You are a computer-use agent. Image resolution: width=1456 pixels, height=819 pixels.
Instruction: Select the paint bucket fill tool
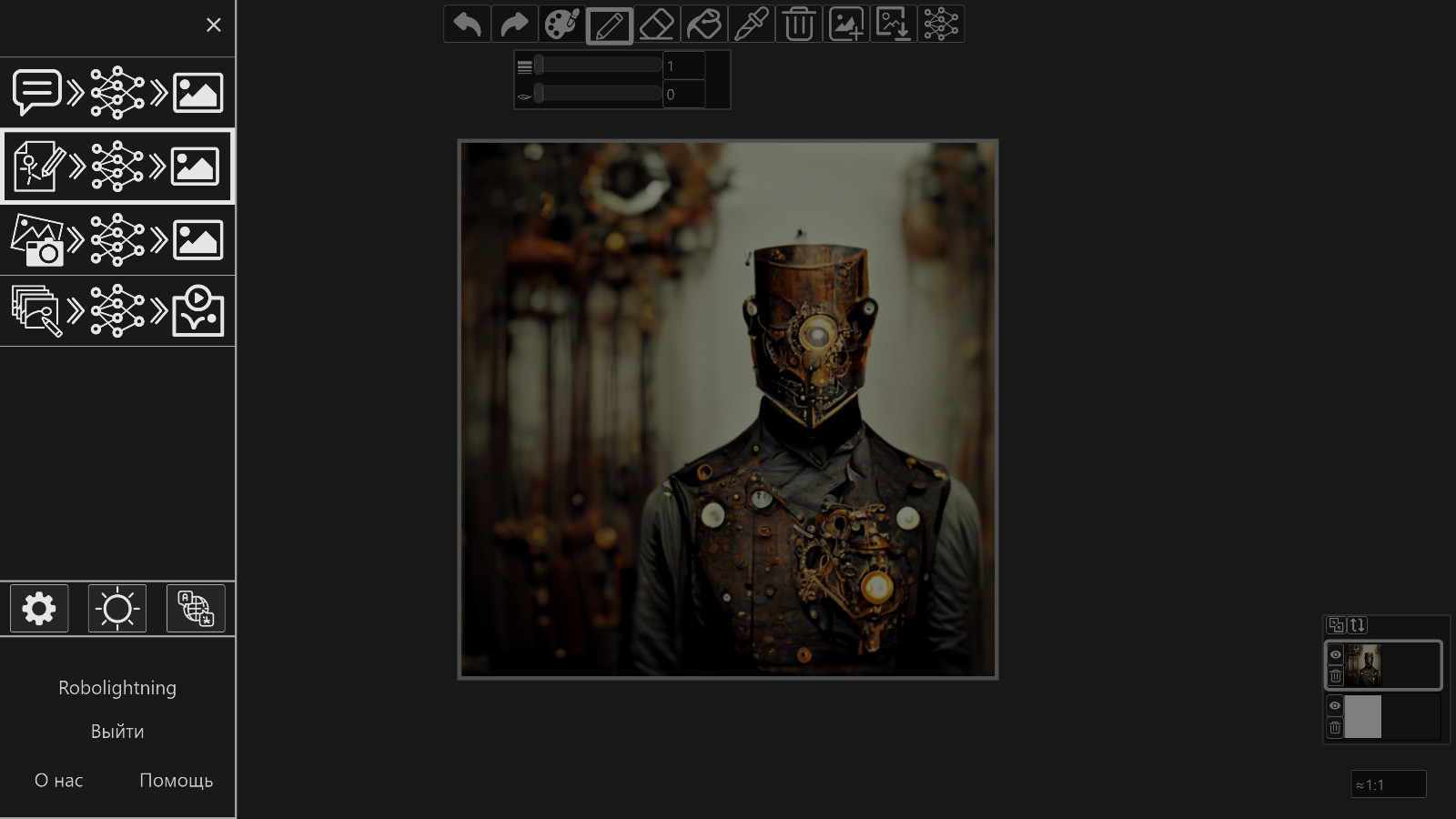coord(704,24)
